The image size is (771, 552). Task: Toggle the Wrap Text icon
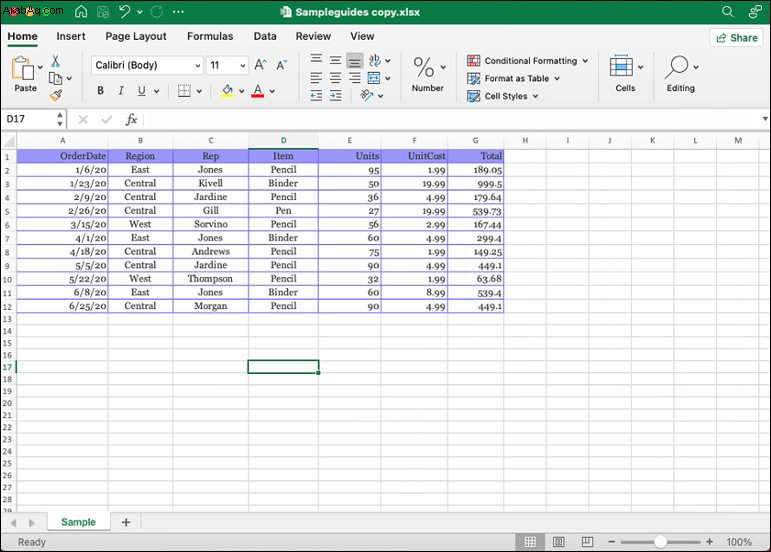[375, 60]
